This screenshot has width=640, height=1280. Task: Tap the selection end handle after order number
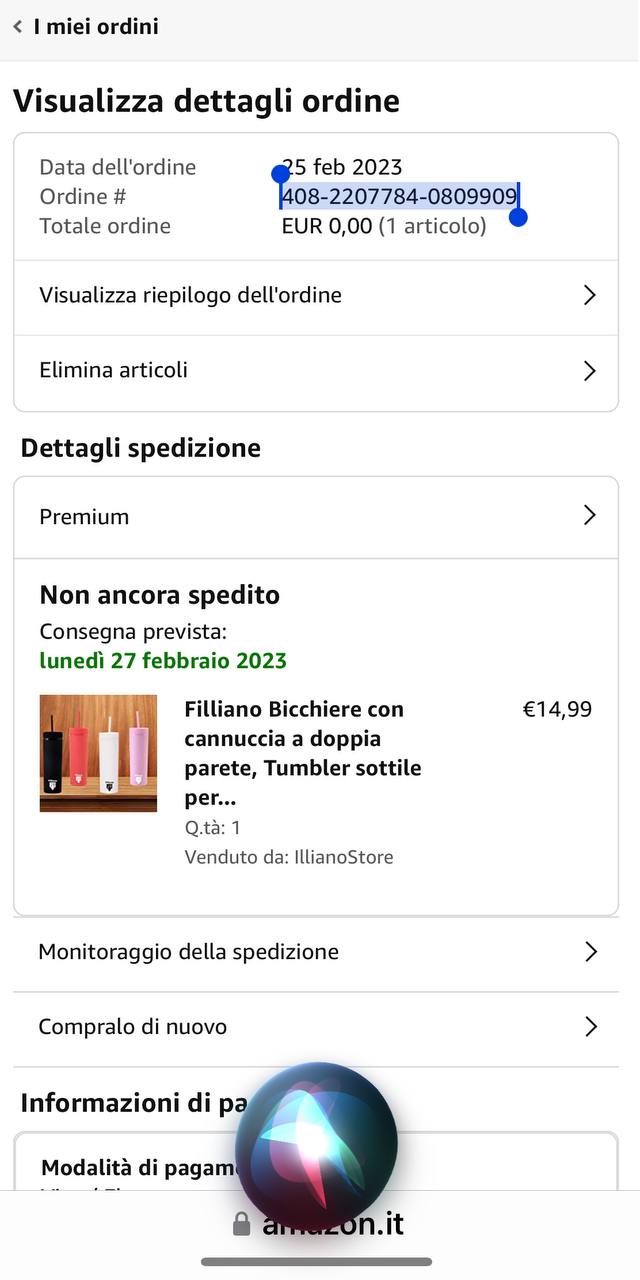click(518, 217)
